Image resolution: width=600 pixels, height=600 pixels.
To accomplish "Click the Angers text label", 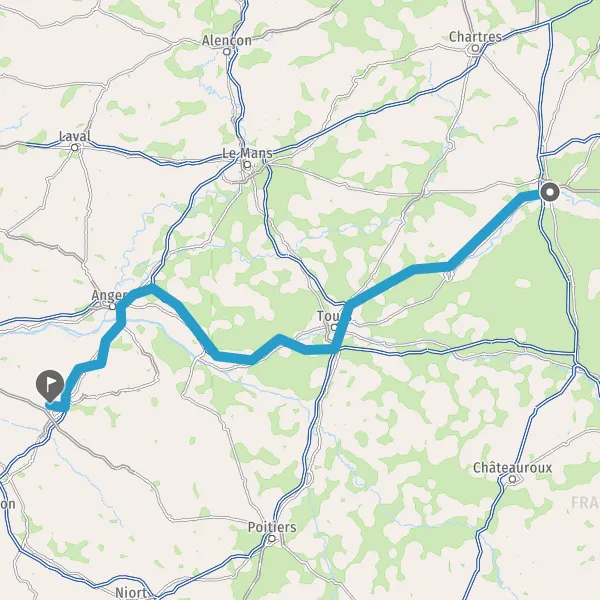I will tap(109, 295).
